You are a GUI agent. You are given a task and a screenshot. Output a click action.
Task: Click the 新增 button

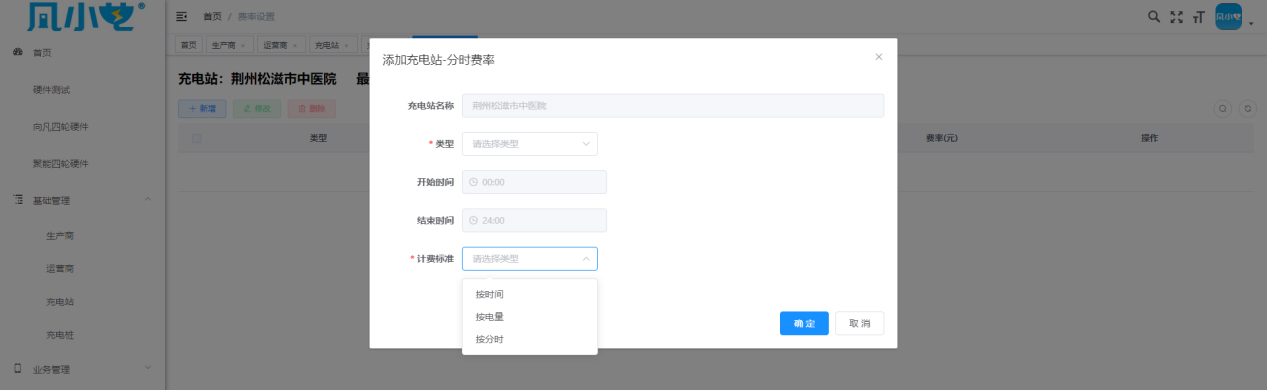click(x=202, y=108)
